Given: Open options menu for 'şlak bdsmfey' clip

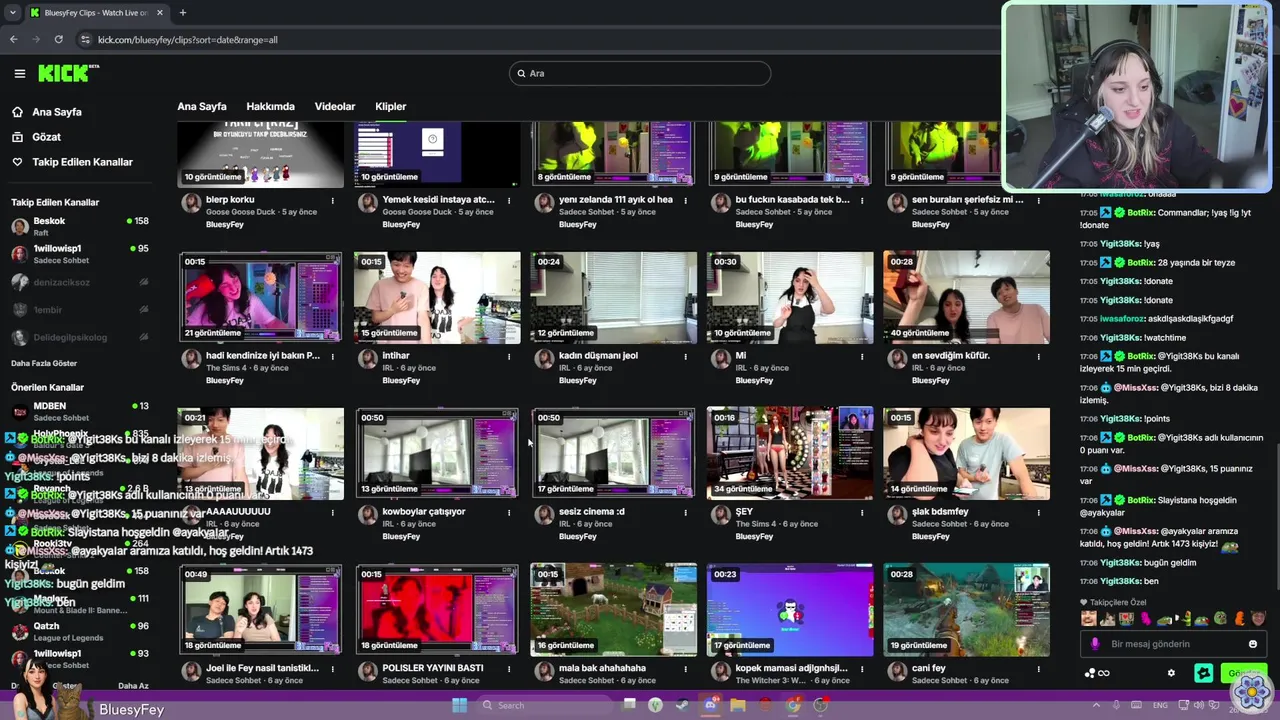Looking at the screenshot, I should (x=1039, y=512).
